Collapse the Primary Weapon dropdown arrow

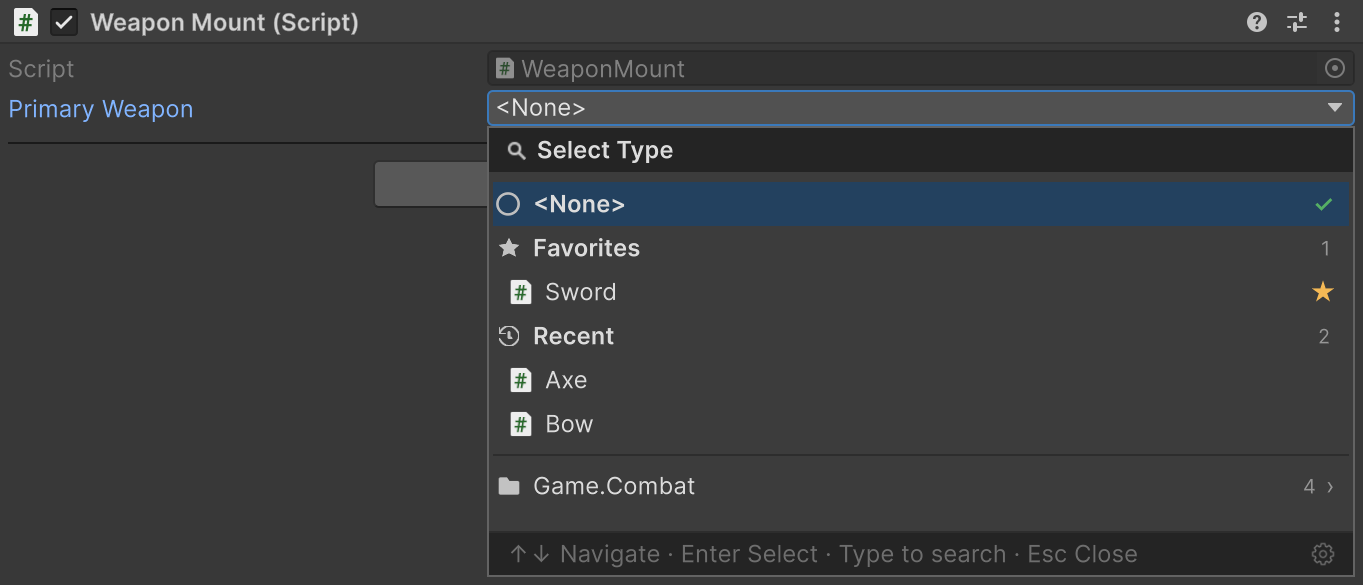point(1335,108)
